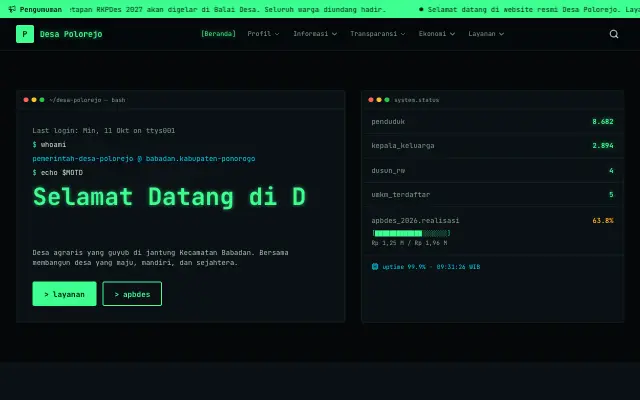The width and height of the screenshot is (640, 400).
Task: Click the dusun_rw row label
Action: 388,170
